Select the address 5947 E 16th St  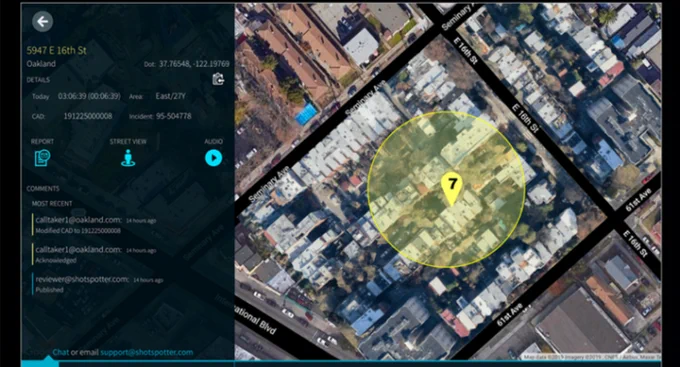(x=56, y=50)
